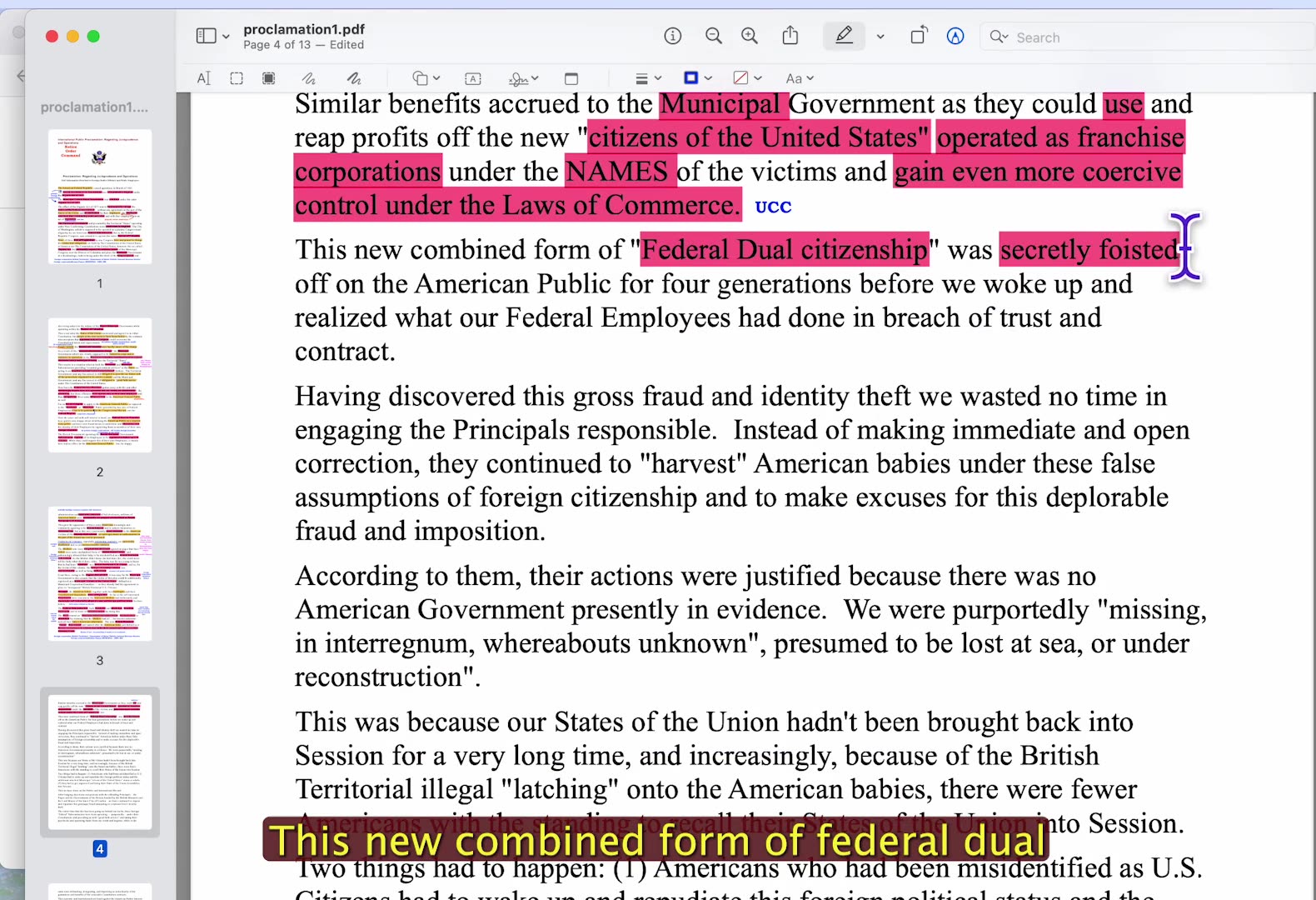Open the Shape Style line thickness menu
Screen dimensions: 1316x900
click(648, 78)
